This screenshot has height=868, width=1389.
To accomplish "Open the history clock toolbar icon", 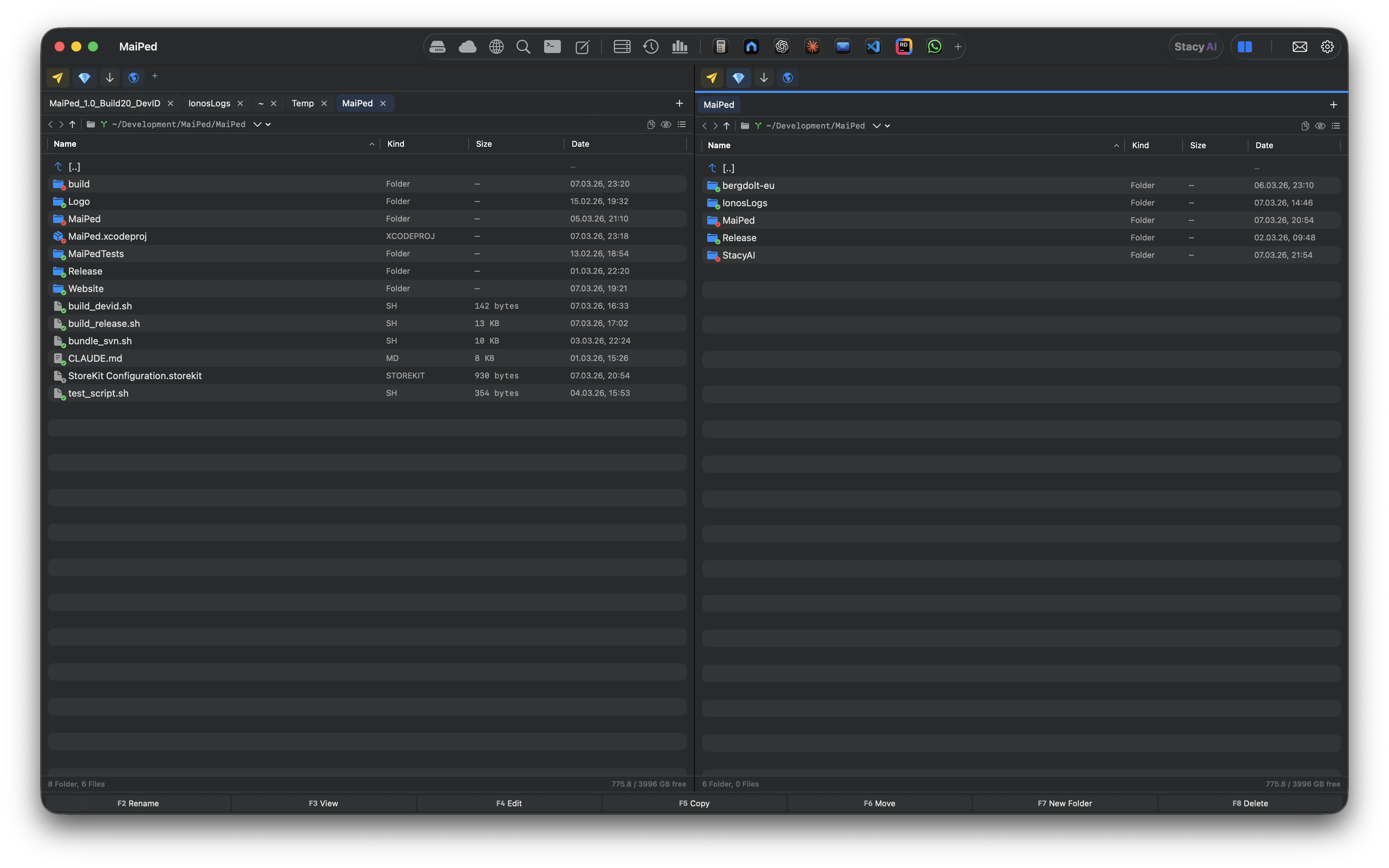I will pos(651,46).
